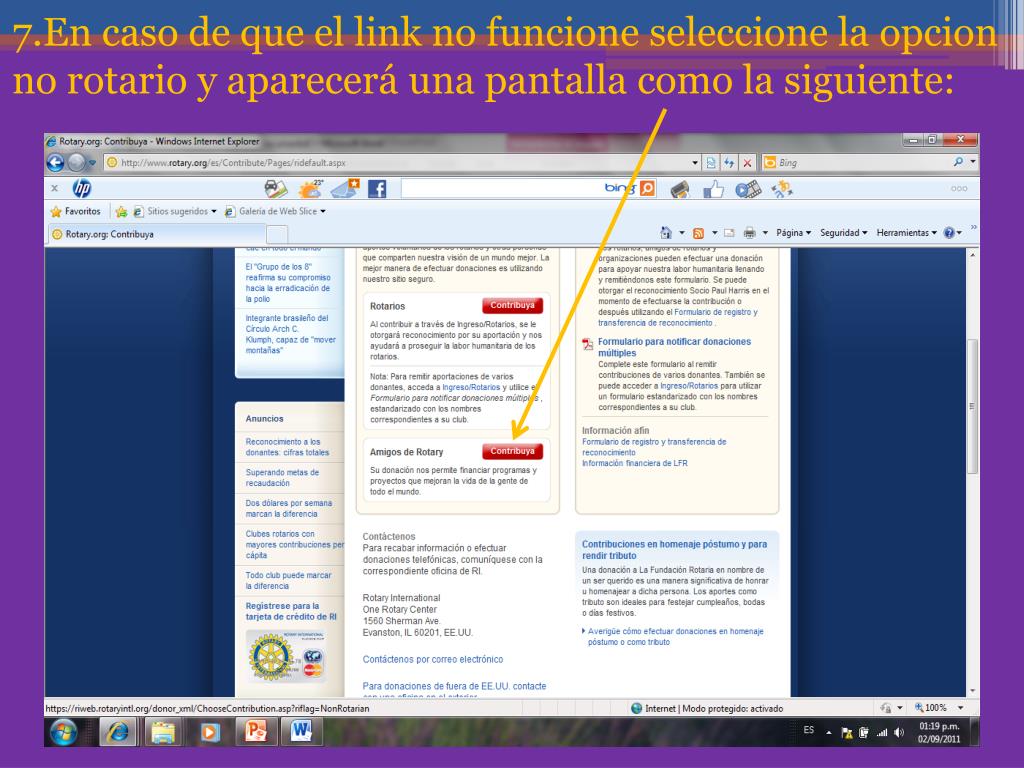Click the browser Back arrow button

56,163
